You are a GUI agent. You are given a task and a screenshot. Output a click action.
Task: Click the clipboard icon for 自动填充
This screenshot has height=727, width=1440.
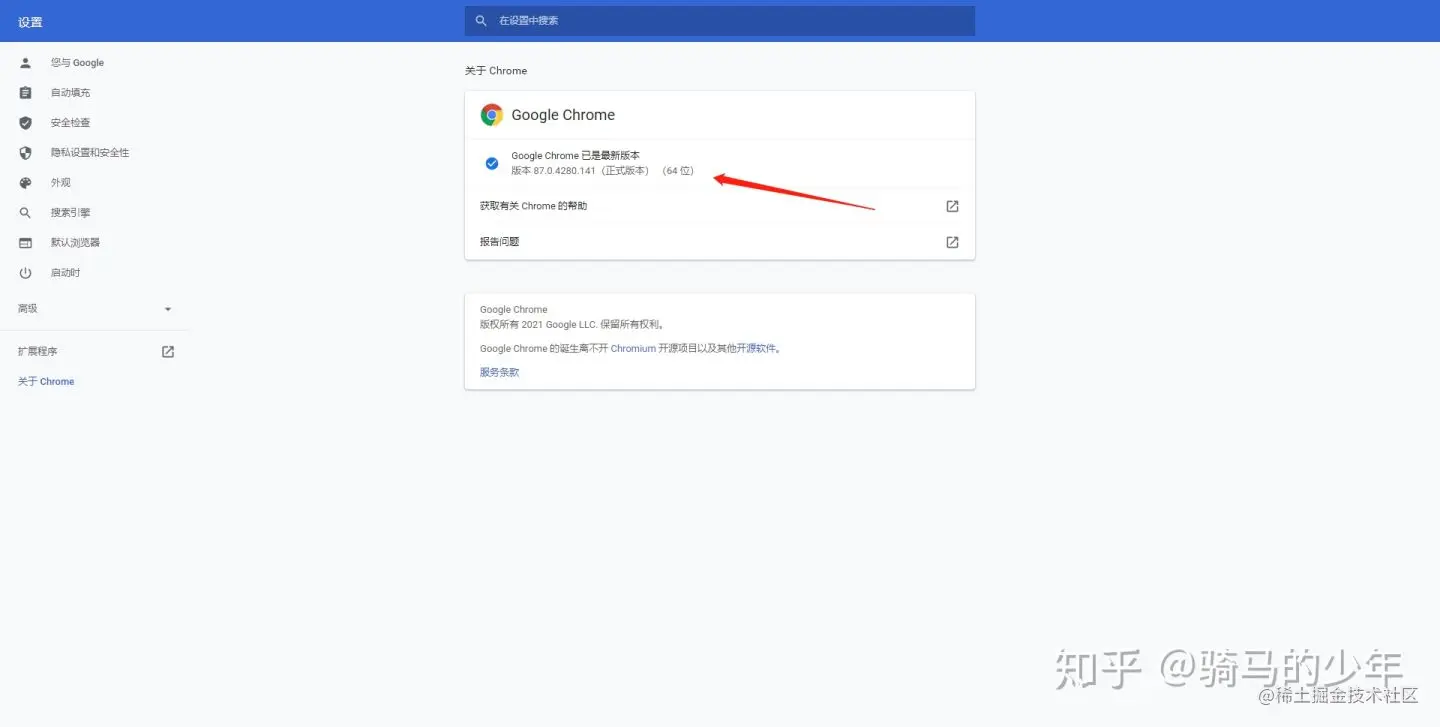point(26,93)
